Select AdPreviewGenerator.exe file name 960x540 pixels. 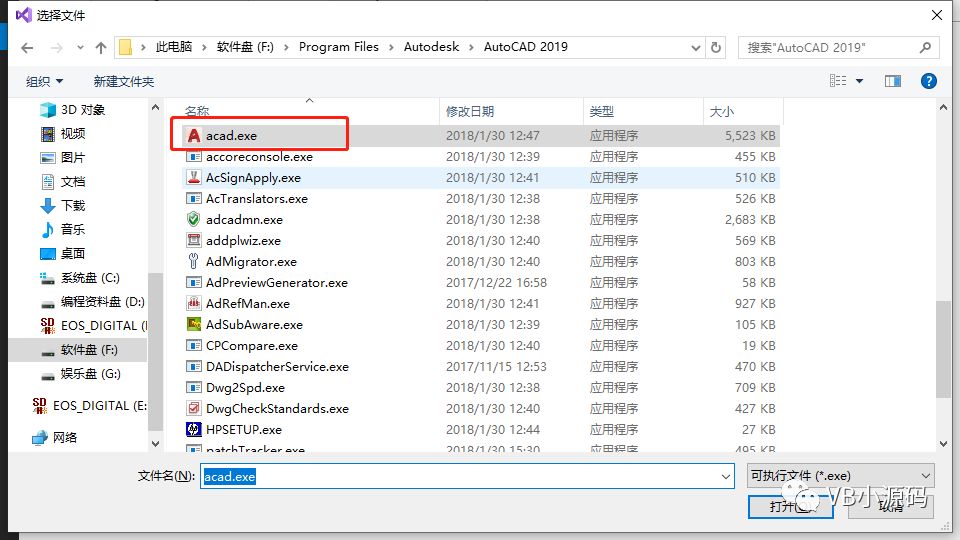coord(277,282)
